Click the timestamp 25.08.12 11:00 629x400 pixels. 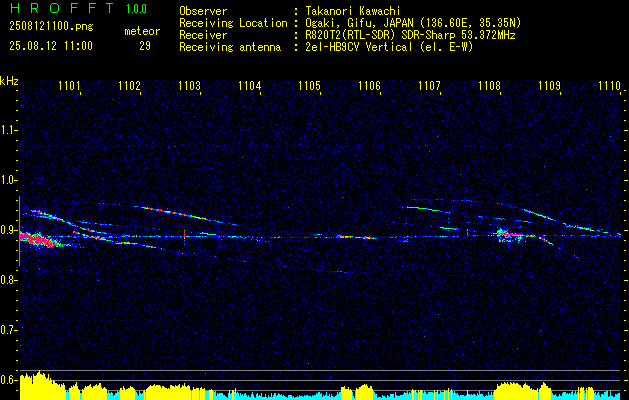(x=51, y=46)
